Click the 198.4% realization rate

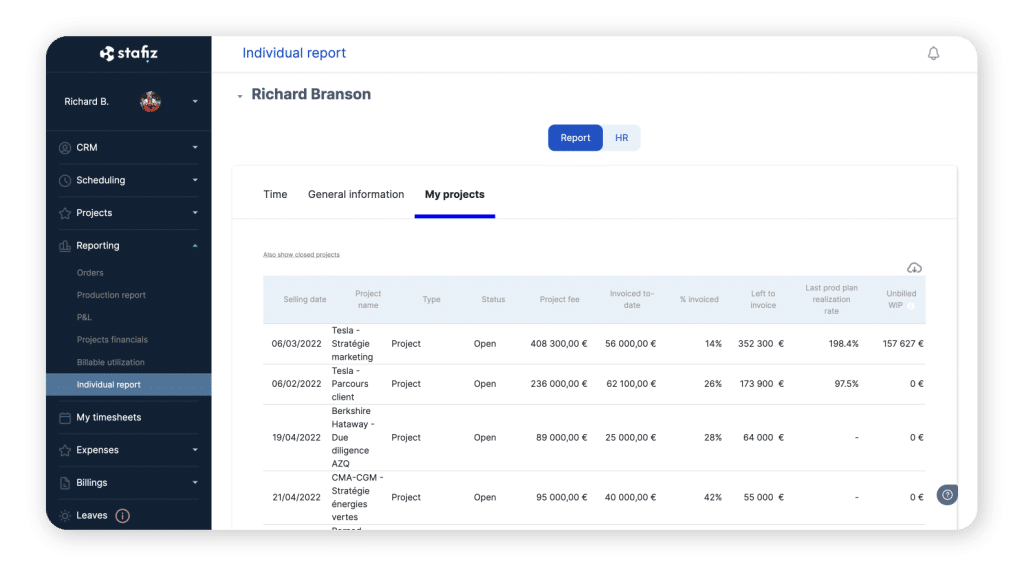844,343
